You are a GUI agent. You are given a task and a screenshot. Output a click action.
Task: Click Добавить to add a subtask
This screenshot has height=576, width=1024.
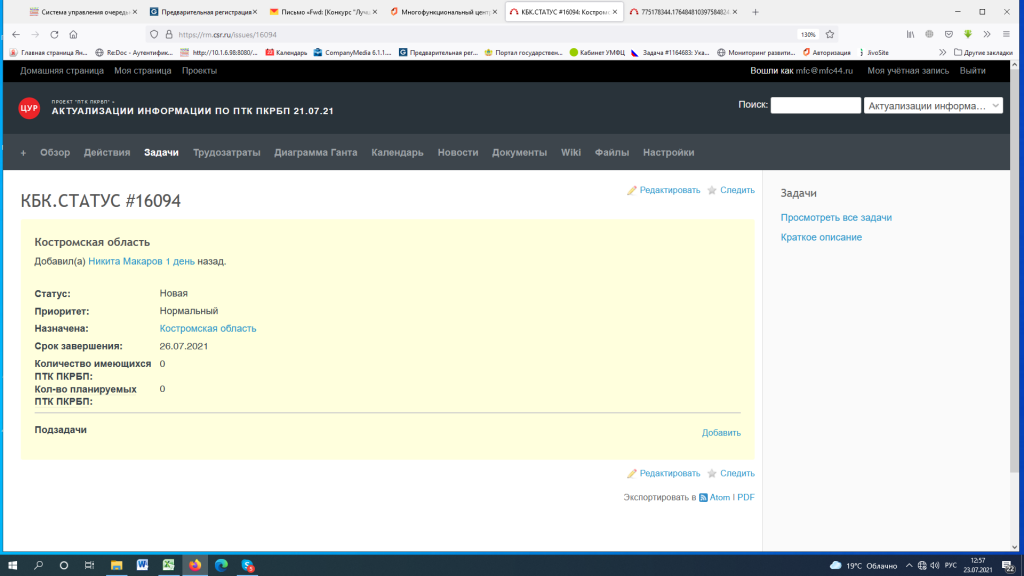[721, 433]
